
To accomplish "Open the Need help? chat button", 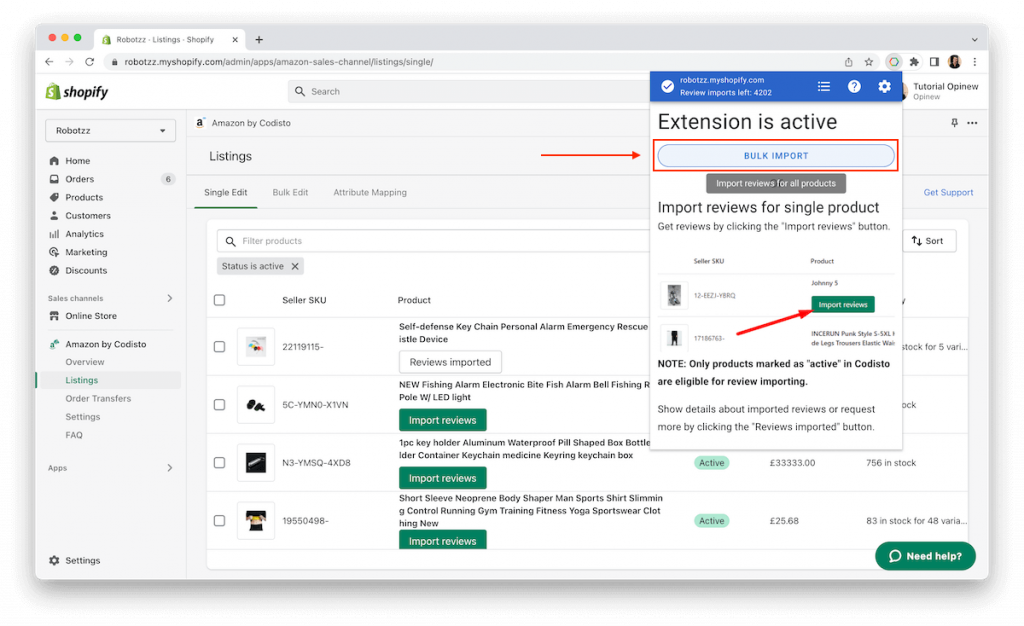I will 925,556.
